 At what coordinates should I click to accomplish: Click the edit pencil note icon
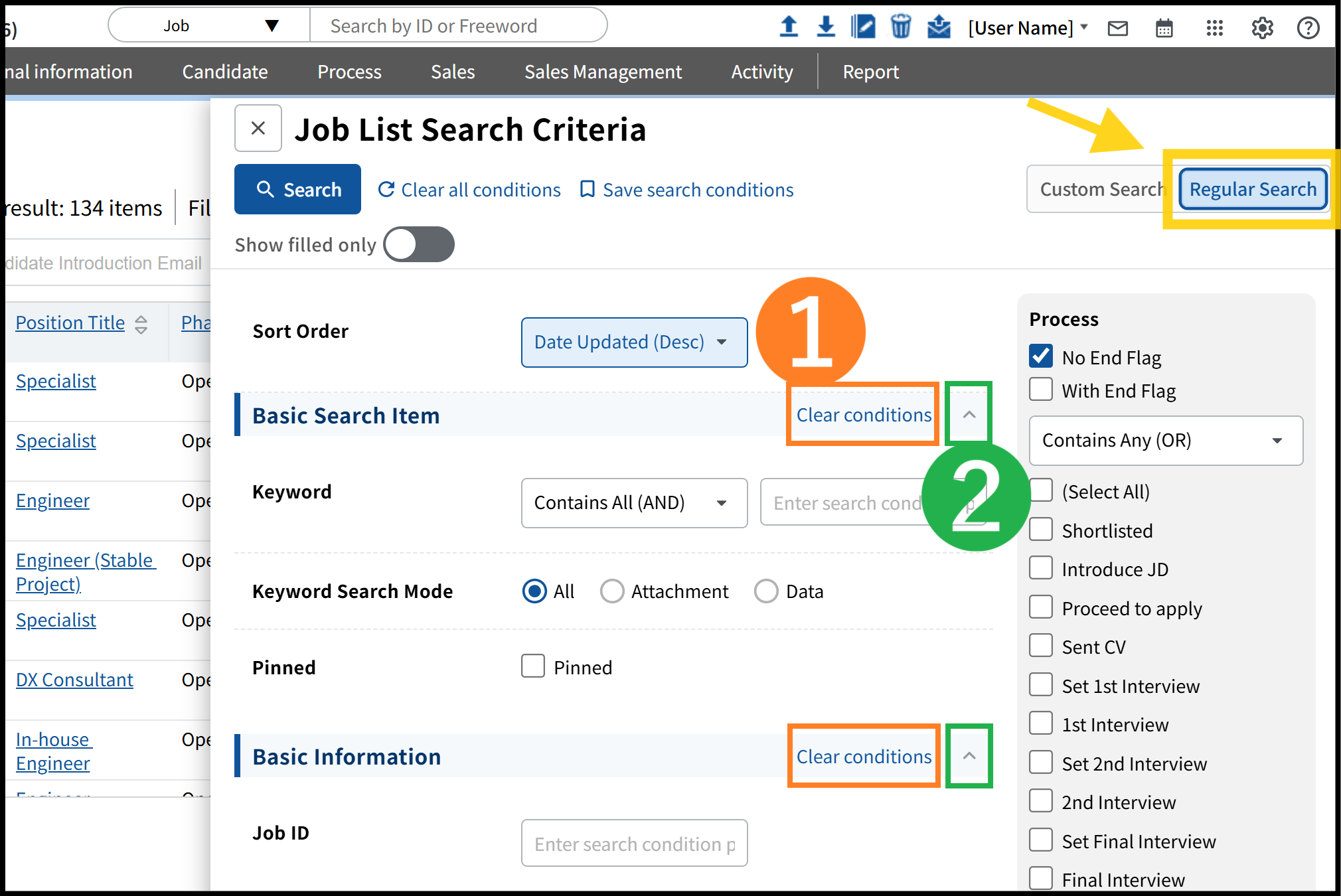[x=863, y=27]
